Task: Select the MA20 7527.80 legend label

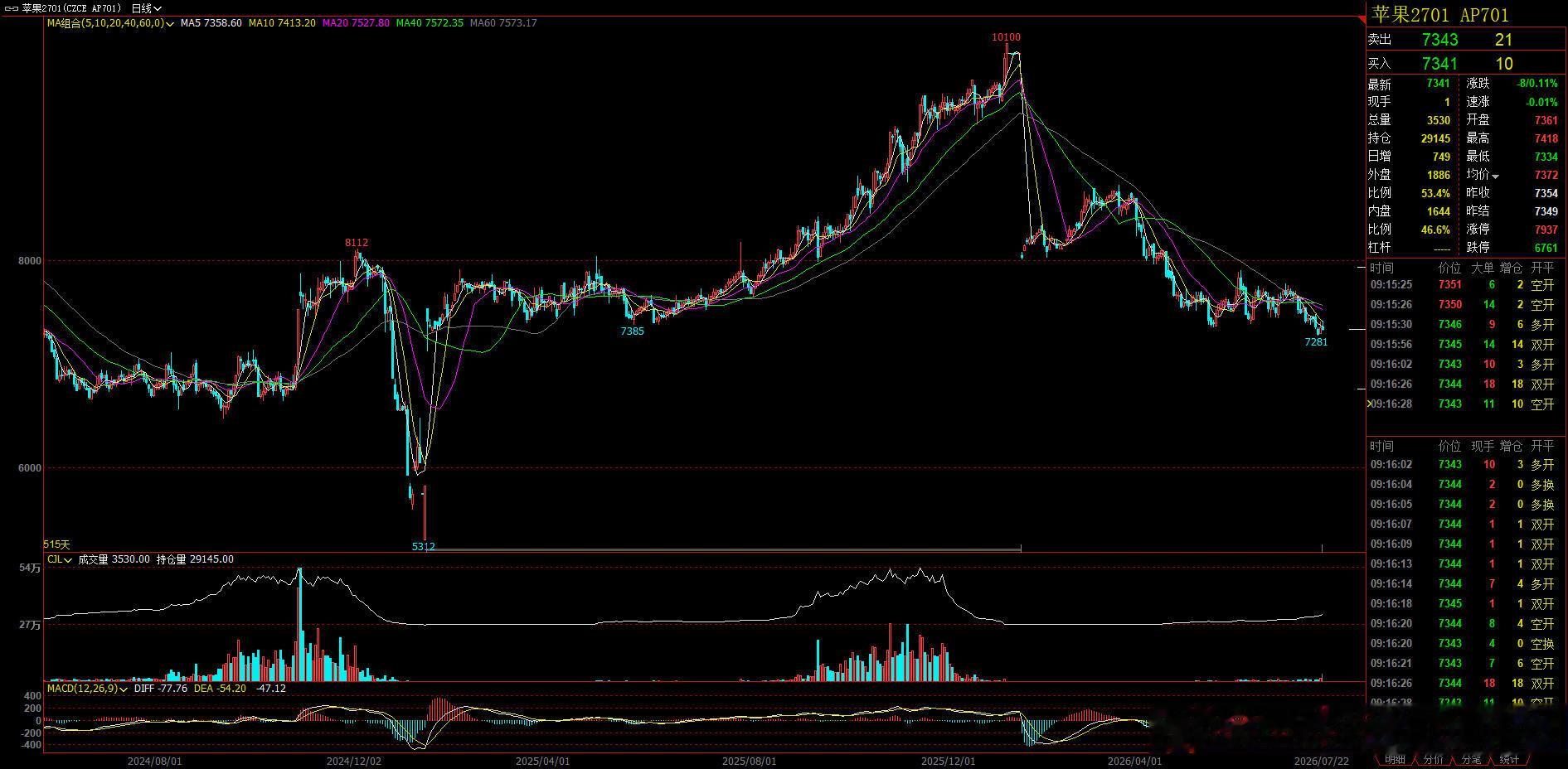Action: [356, 23]
